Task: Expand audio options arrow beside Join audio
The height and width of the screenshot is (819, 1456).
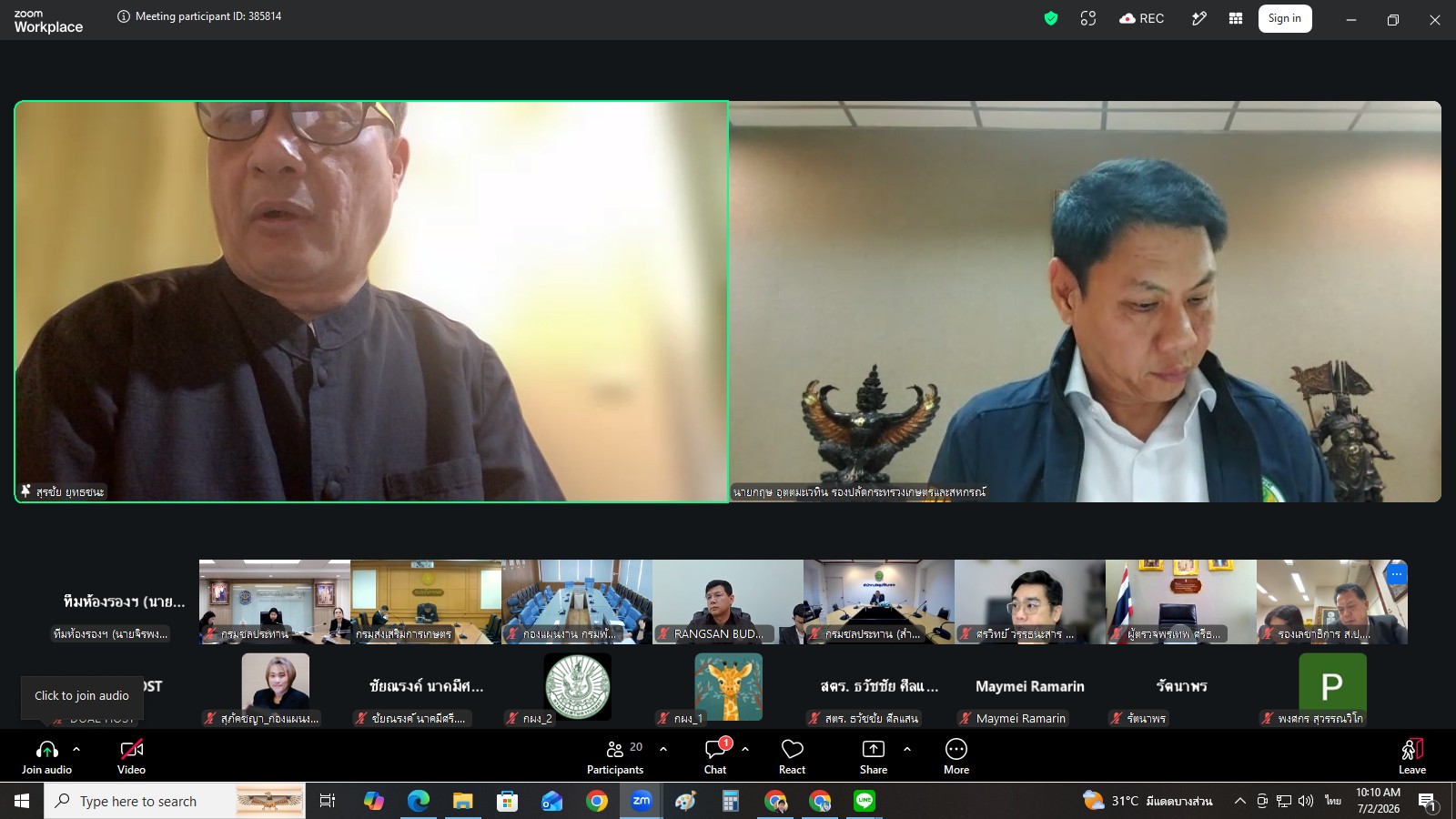Action: (x=76, y=749)
